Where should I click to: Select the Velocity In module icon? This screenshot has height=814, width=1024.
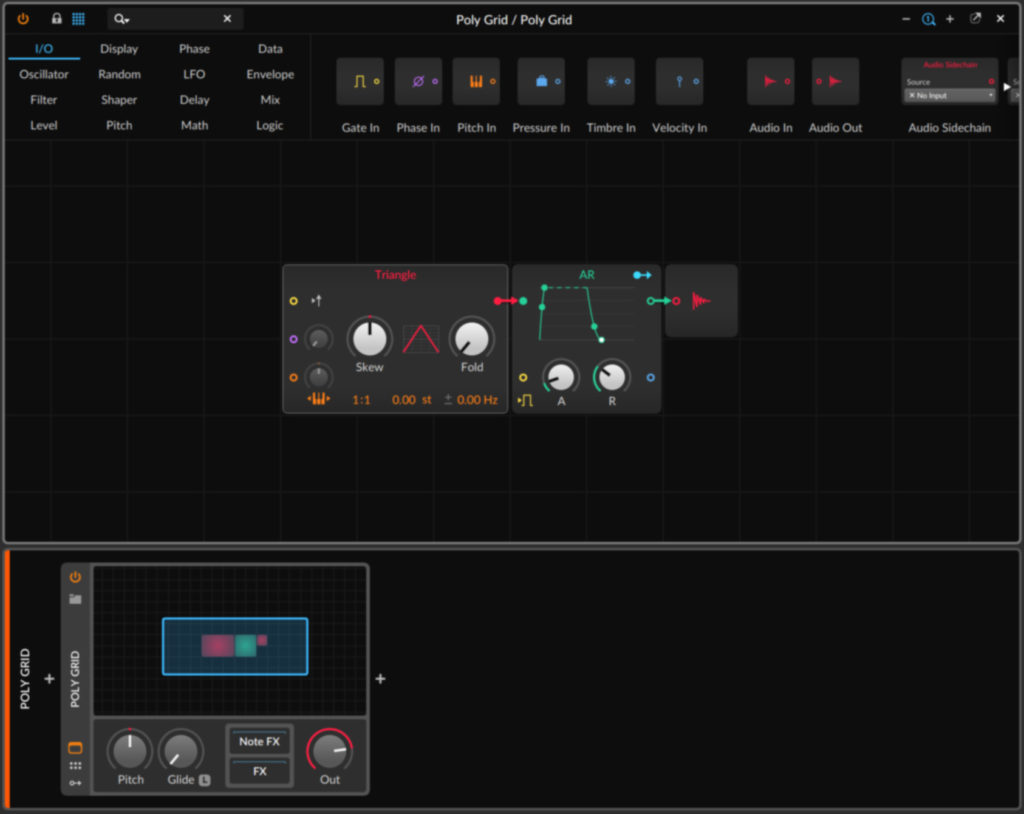click(679, 81)
